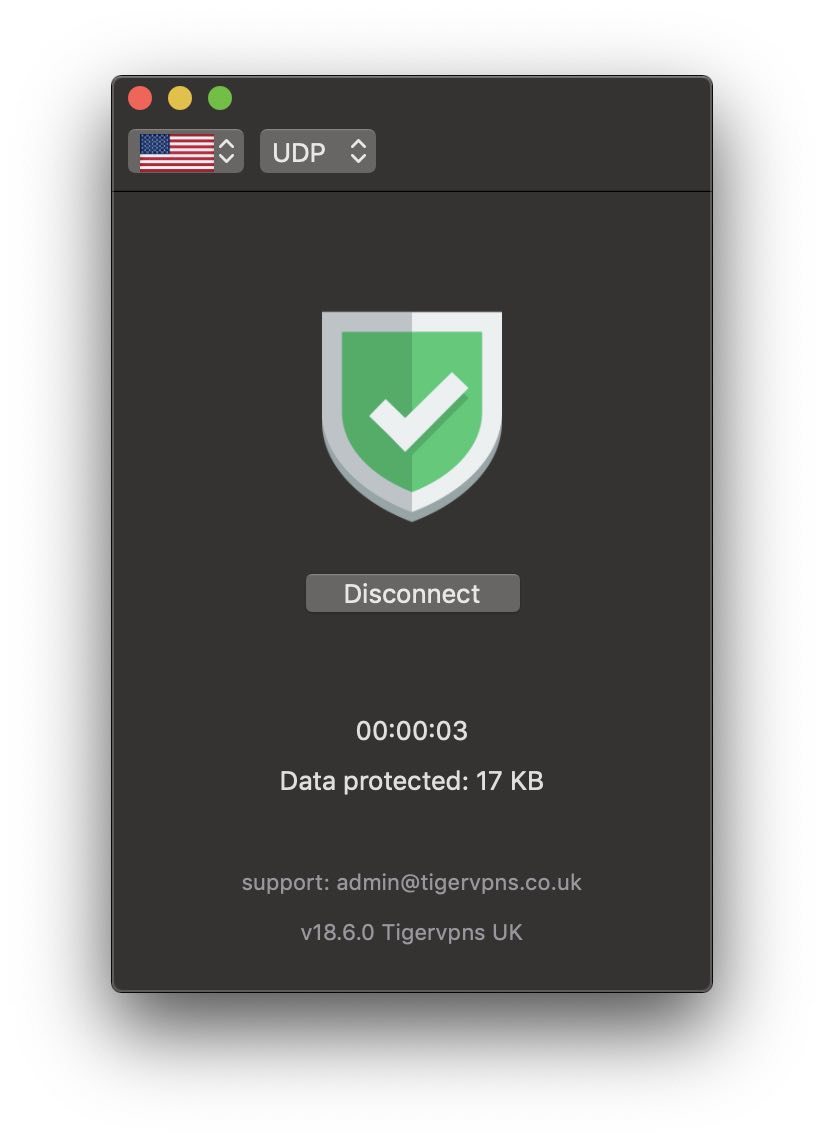This screenshot has width=824, height=1140.
Task: Click the Disconnect button
Action: [412, 593]
